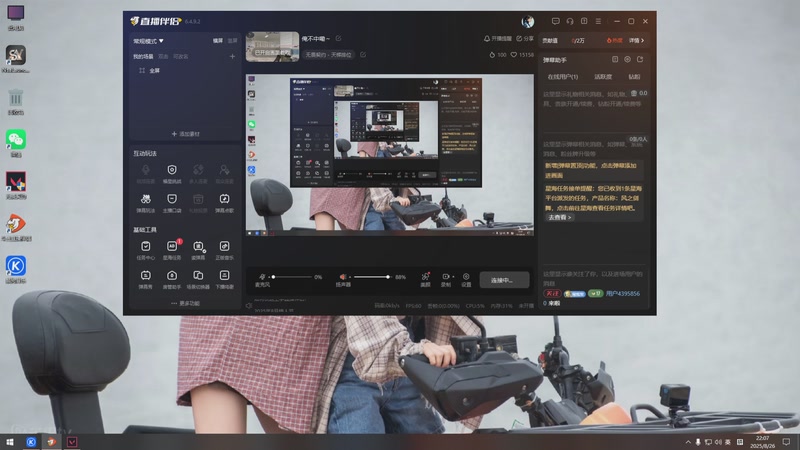800x450 pixels.
Task: Open the headset support icon
Action: (570, 21)
